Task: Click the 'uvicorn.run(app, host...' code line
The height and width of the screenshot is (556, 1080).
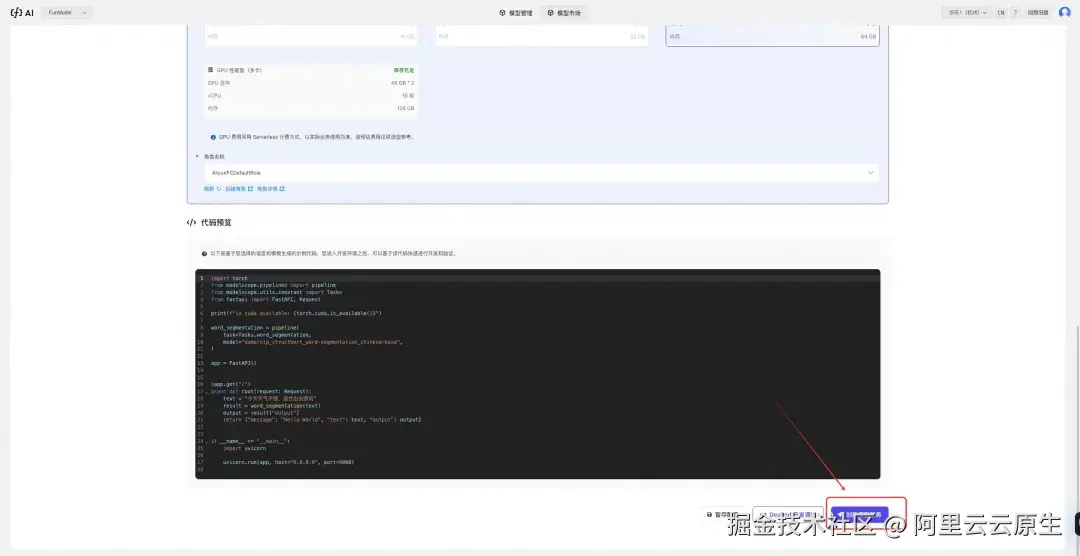Action: (x=288, y=462)
